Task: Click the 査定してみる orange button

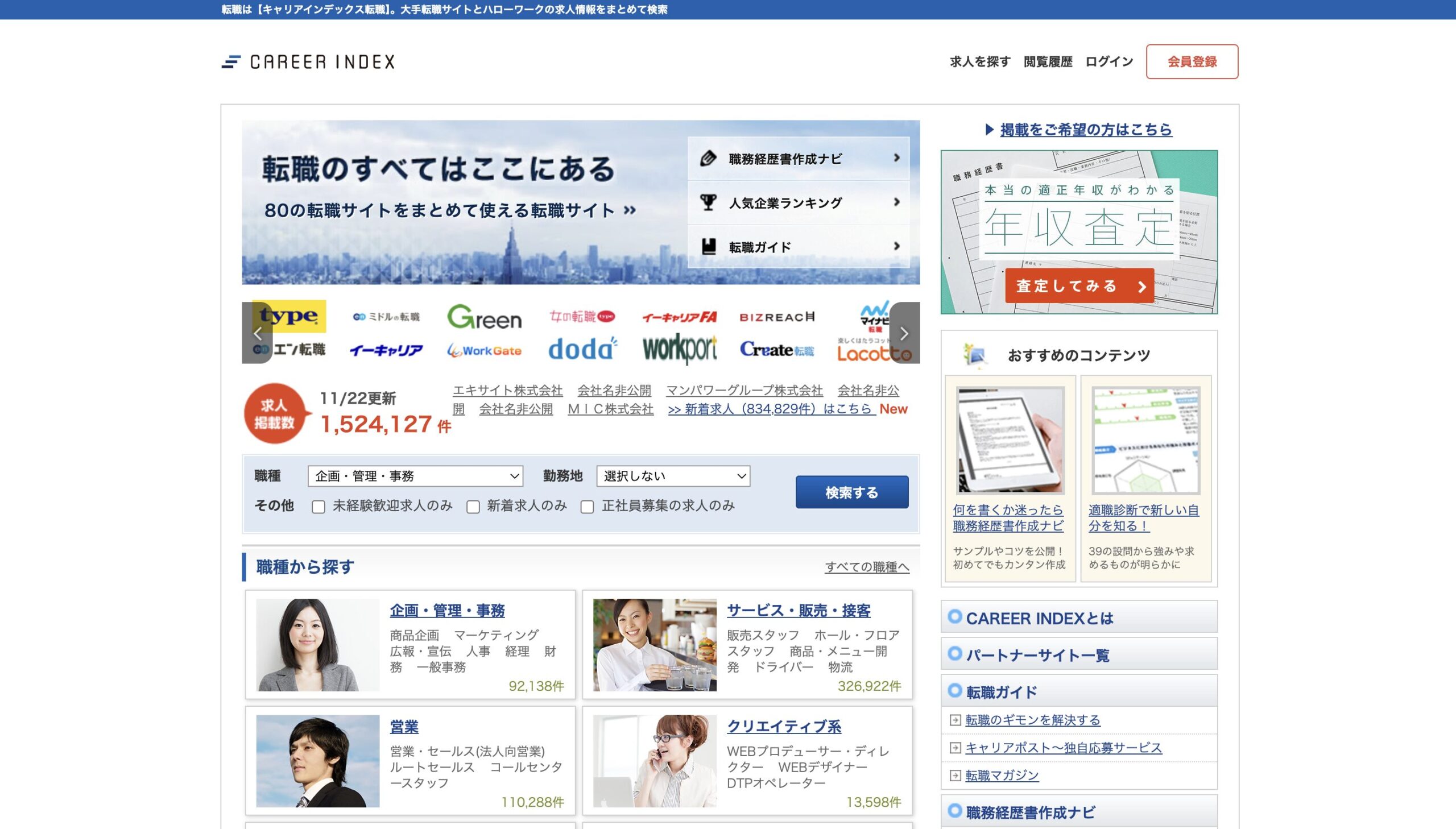Action: point(1079,286)
